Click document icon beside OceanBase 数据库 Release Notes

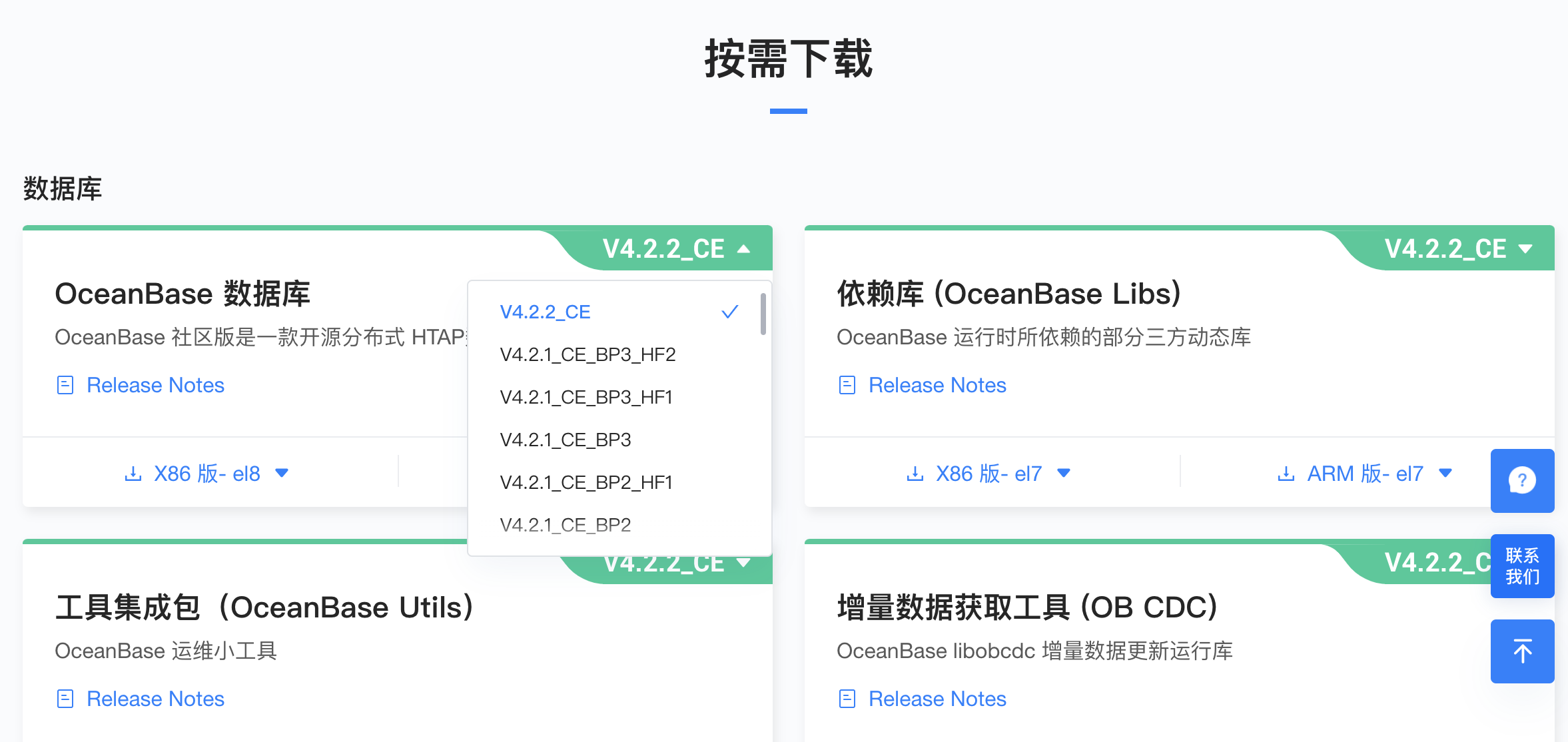point(65,385)
